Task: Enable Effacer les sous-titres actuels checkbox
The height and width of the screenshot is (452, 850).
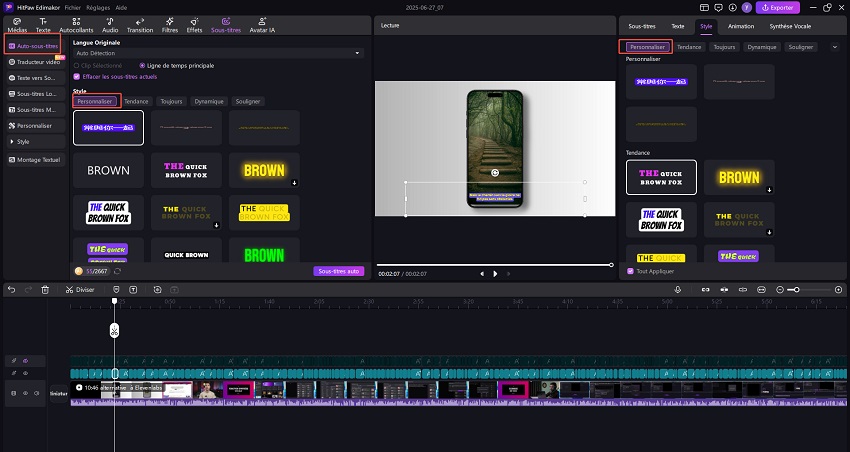Action: 76,76
